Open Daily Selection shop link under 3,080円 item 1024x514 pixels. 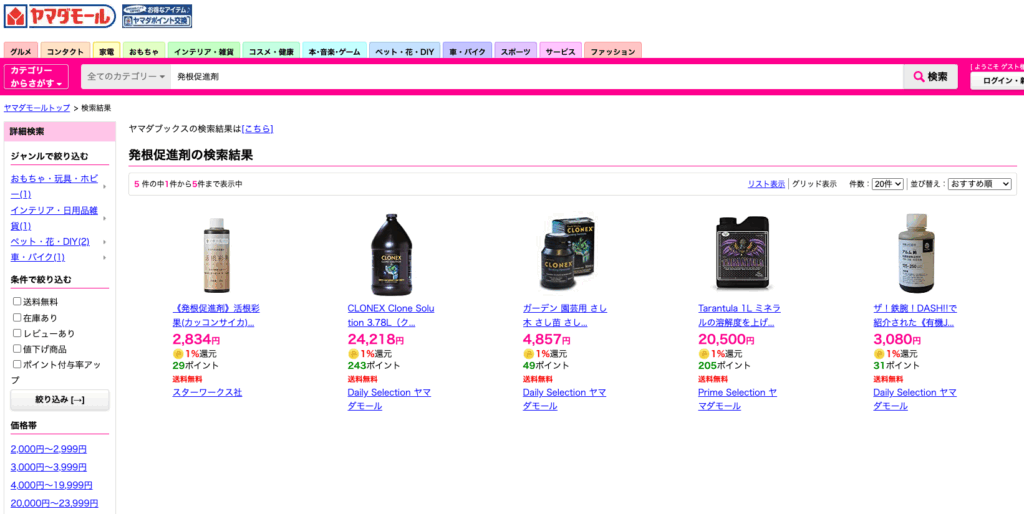tap(915, 399)
